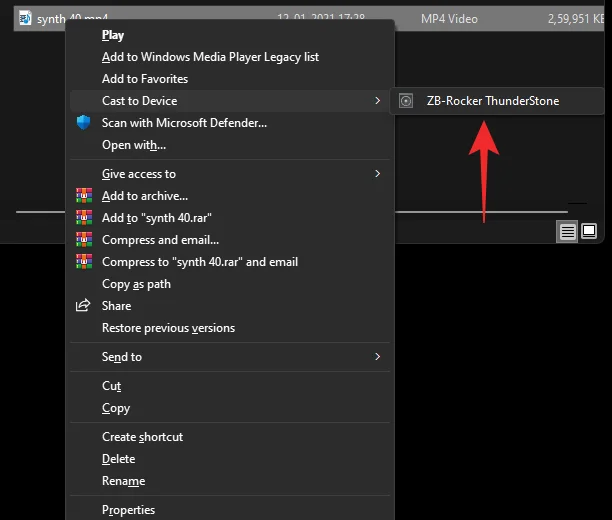612x520 pixels.
Task: Cast to ZB-Rocker ThunderStone device
Action: pyautogui.click(x=497, y=101)
